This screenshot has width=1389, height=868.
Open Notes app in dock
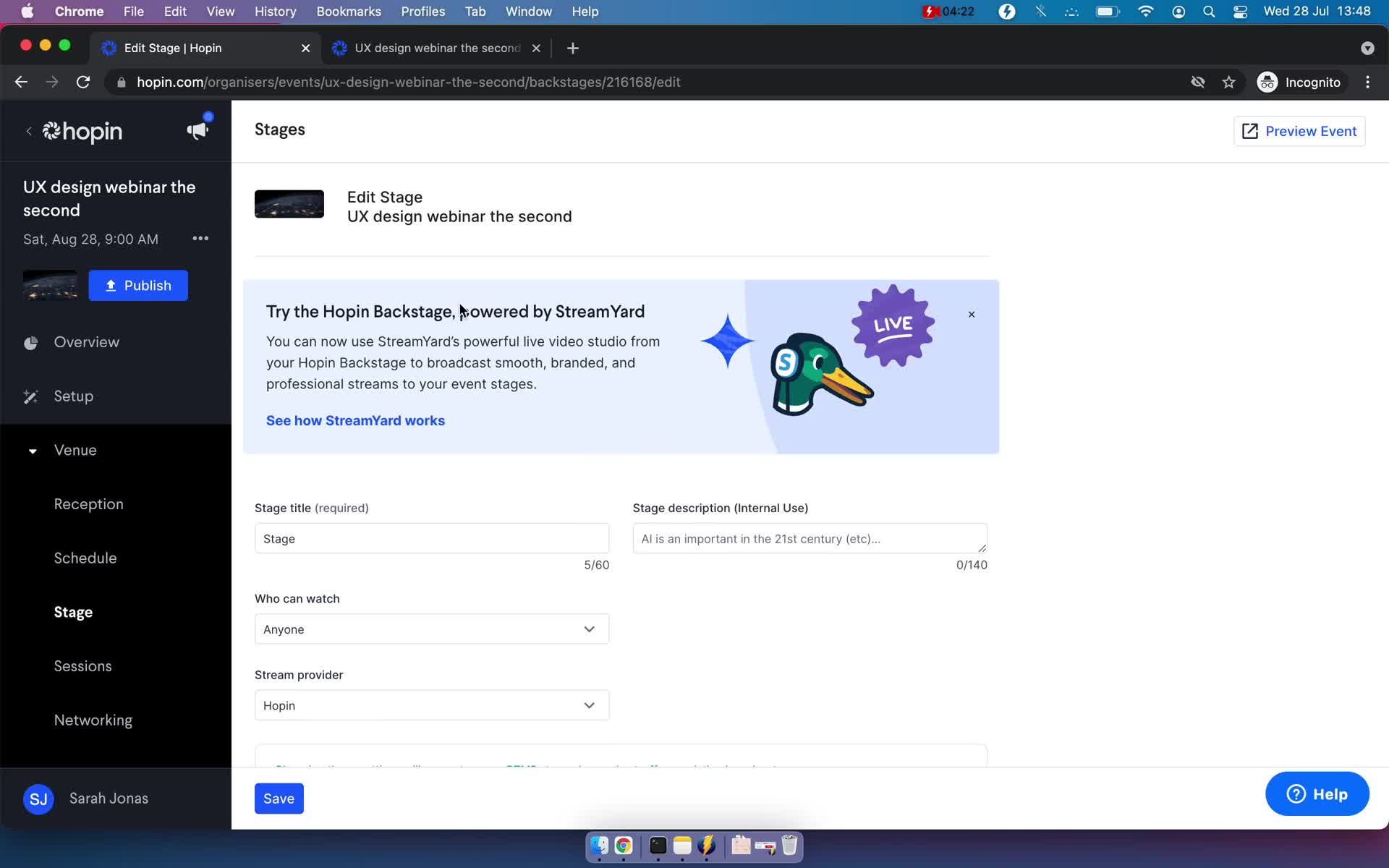[x=682, y=845]
